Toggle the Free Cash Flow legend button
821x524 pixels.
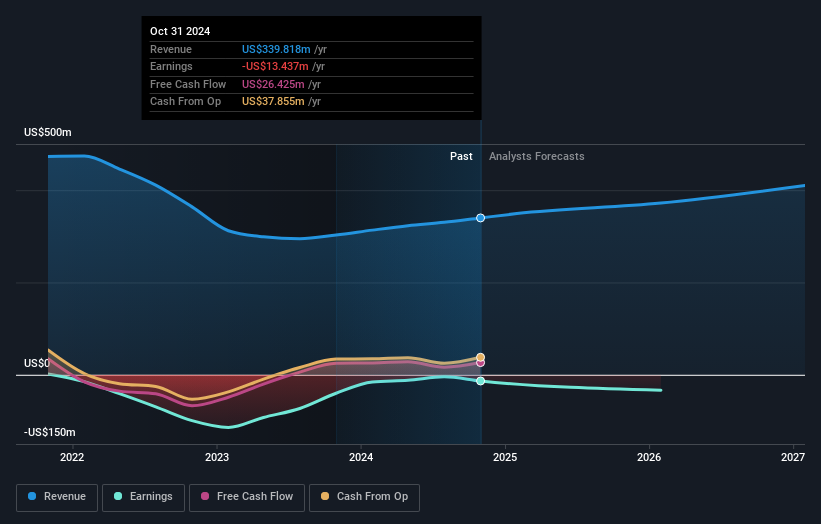point(247,497)
